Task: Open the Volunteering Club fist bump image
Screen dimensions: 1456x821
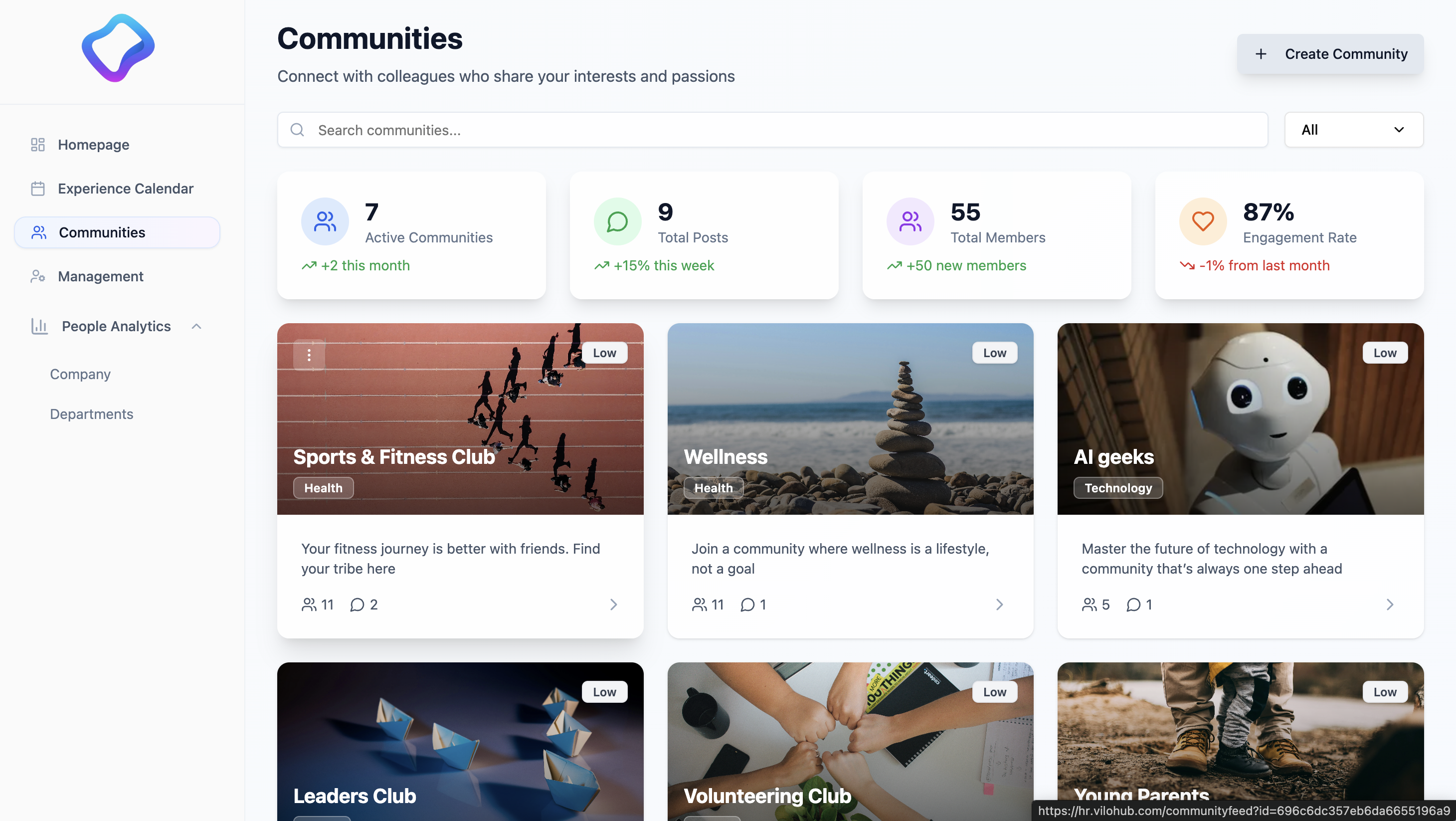Action: (850, 741)
